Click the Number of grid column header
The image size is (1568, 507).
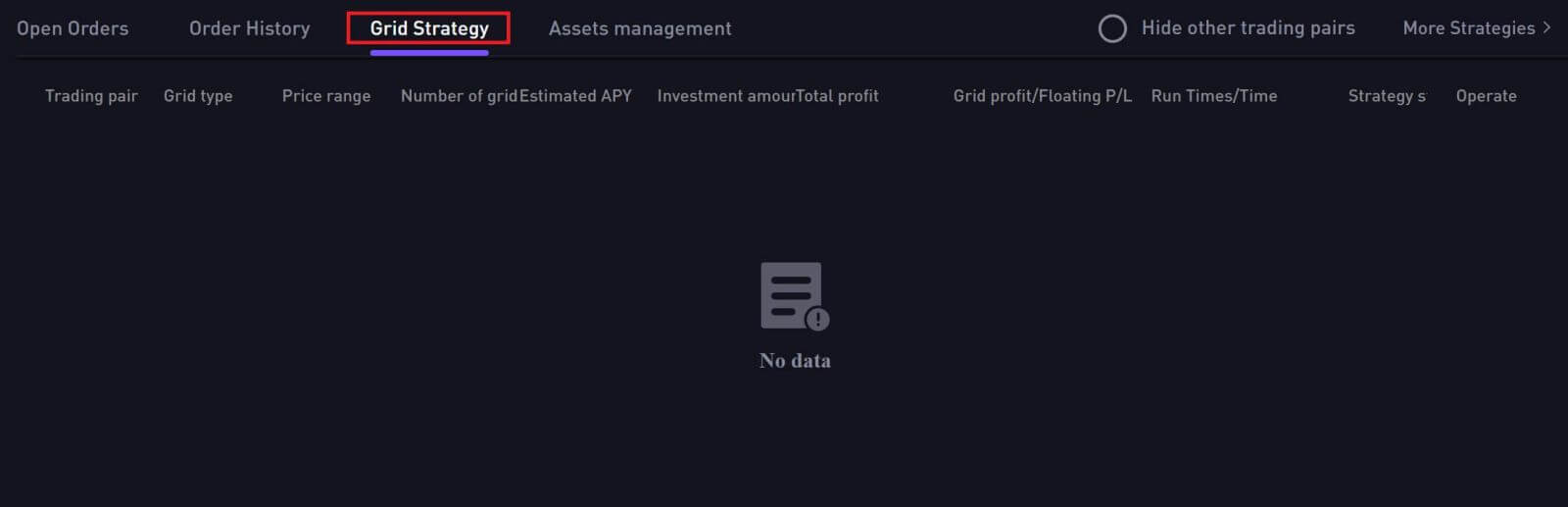pos(459,96)
